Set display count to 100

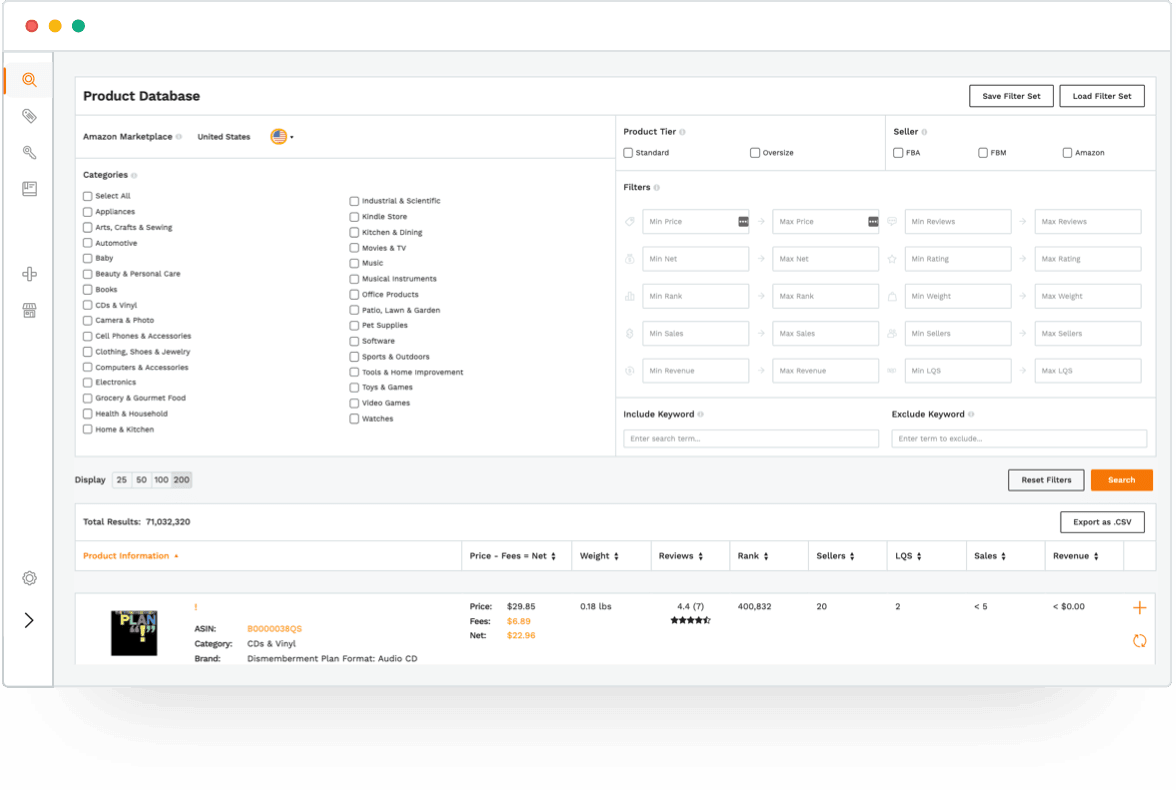161,480
